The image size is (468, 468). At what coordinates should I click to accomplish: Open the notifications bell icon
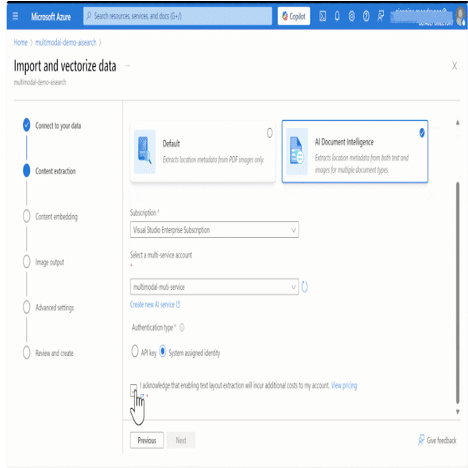click(337, 16)
